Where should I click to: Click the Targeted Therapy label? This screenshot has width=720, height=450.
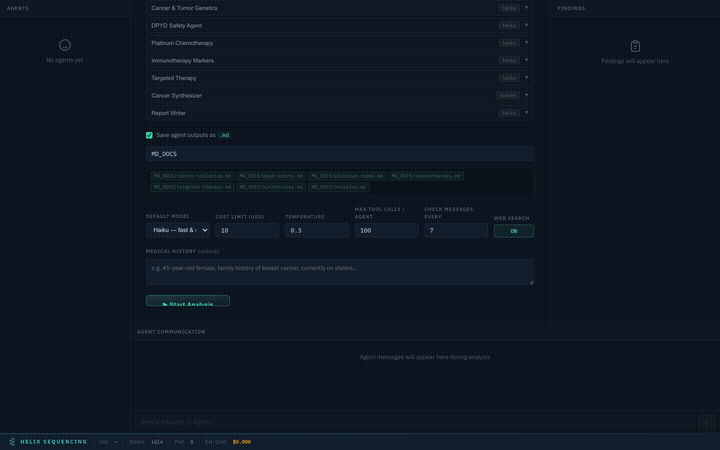[x=174, y=78]
